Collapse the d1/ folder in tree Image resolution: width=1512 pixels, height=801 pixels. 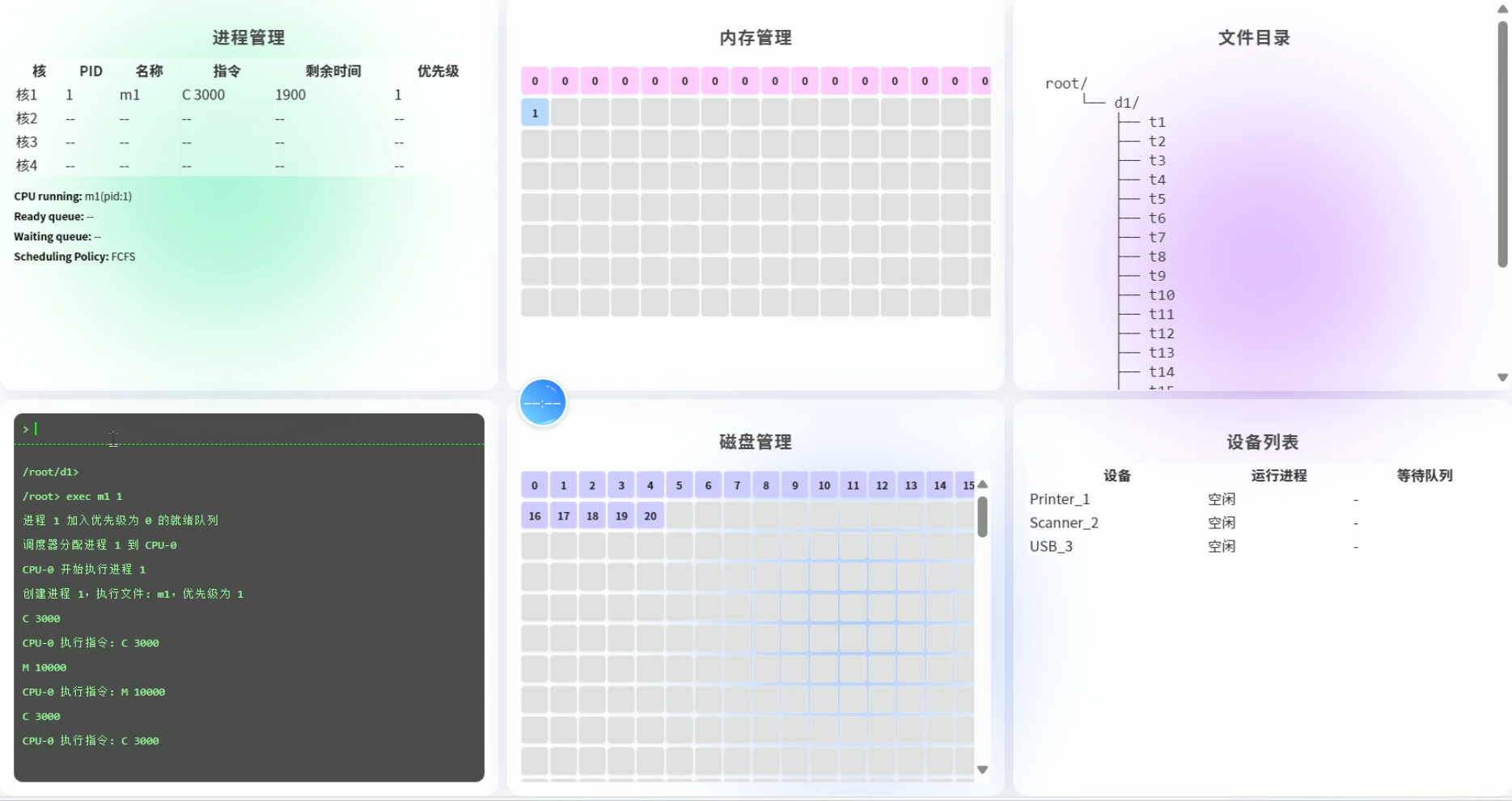point(1126,103)
